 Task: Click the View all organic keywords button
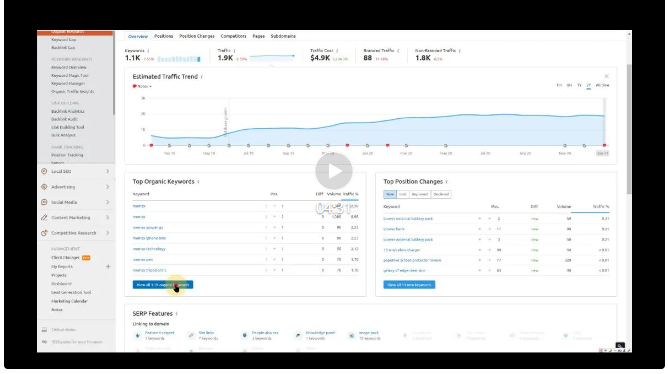(163, 285)
